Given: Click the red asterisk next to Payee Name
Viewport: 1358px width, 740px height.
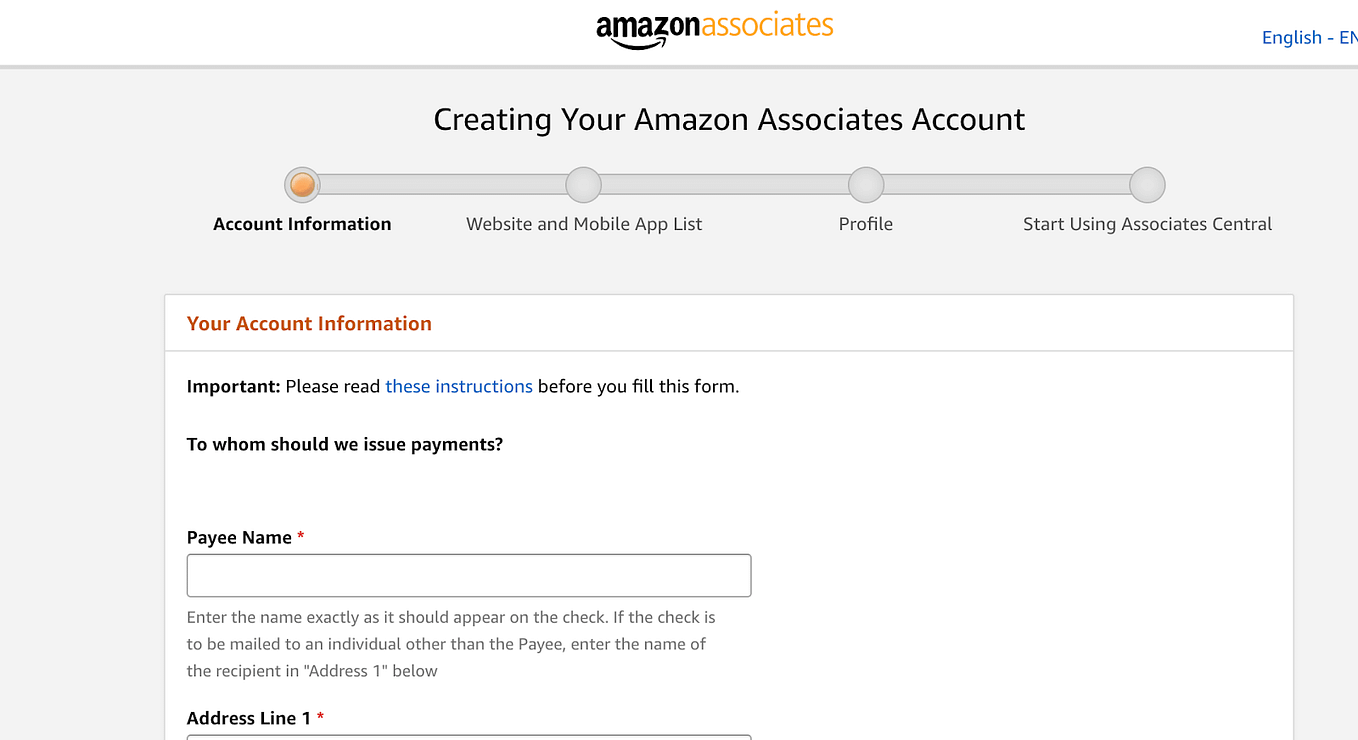Looking at the screenshot, I should (x=300, y=537).
